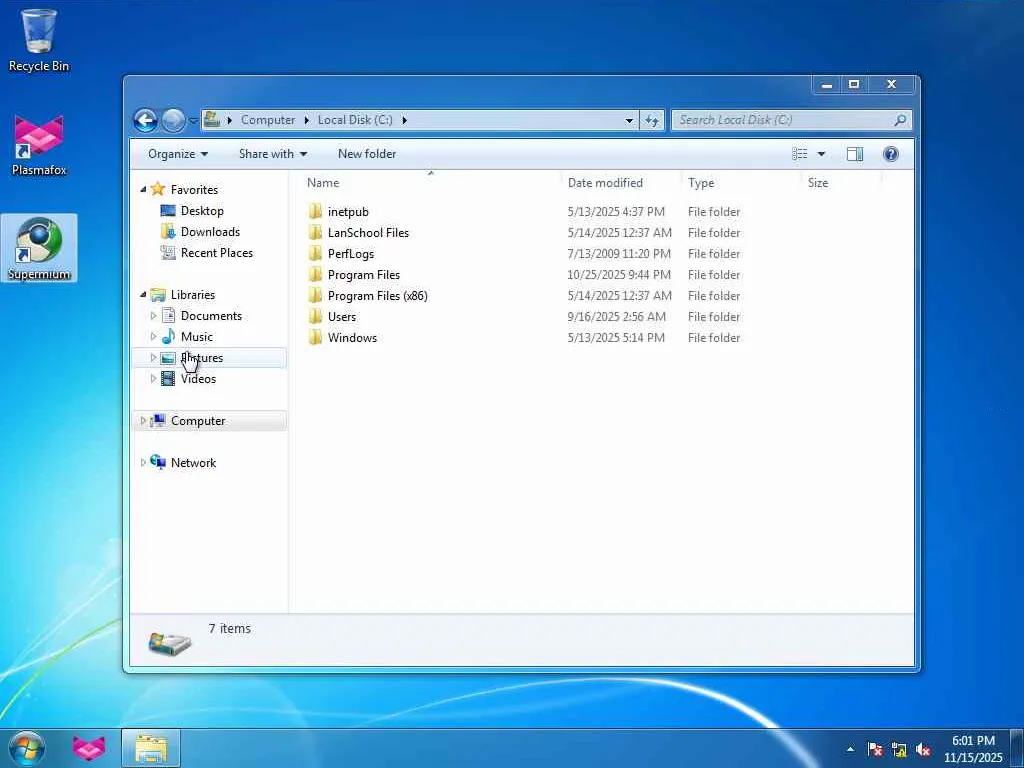Collapse the Favorites tree group

[143, 190]
